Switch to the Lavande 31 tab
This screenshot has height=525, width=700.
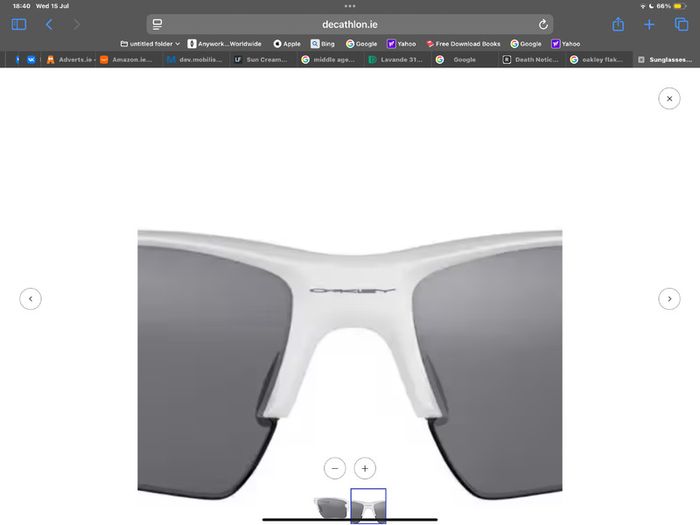click(x=396, y=59)
